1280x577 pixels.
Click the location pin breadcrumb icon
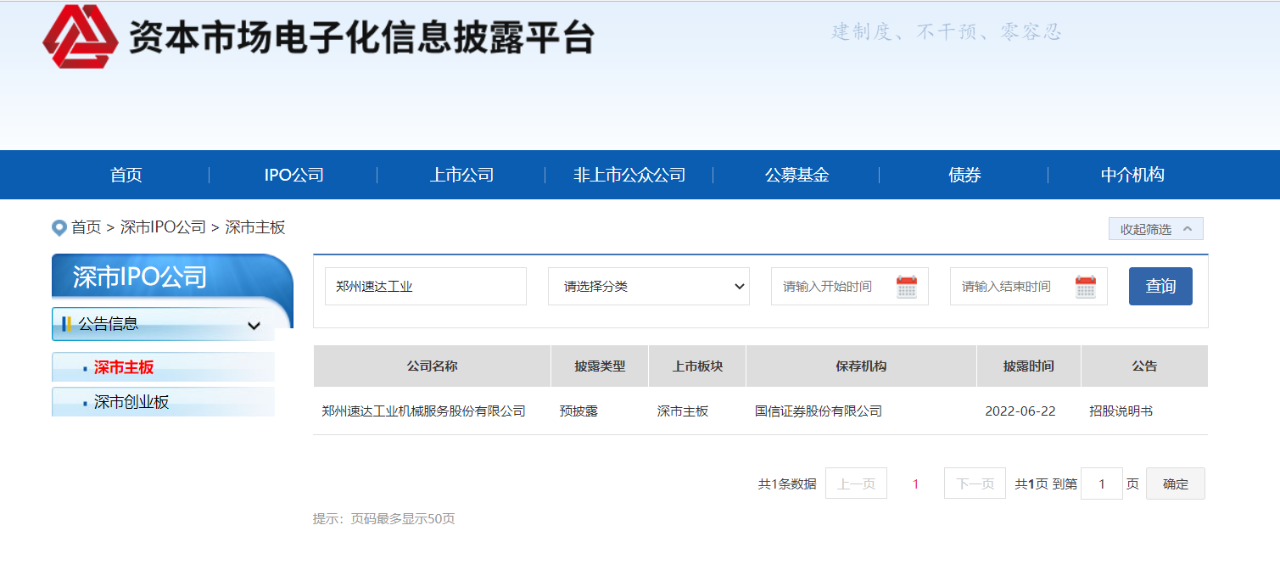click(59, 228)
